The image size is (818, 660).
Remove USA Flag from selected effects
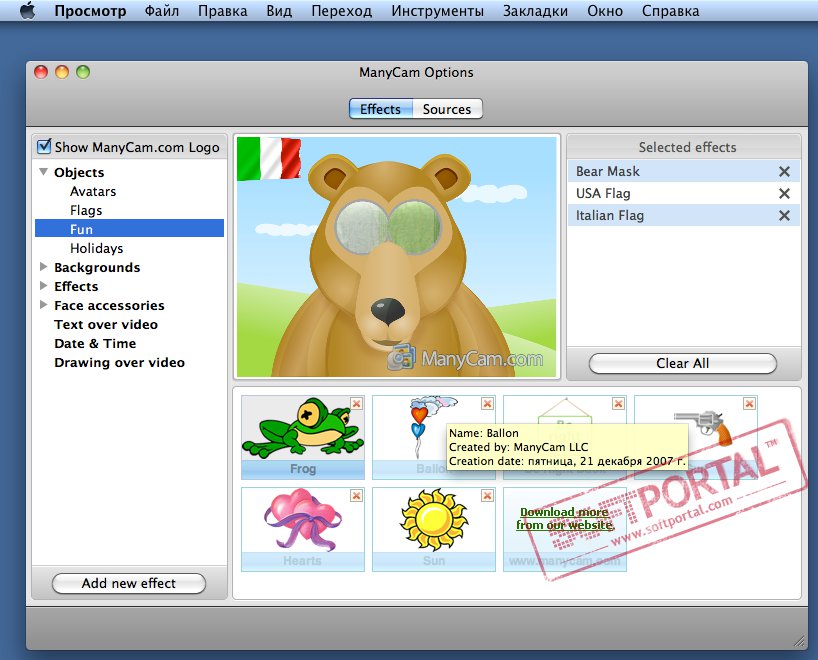pos(784,194)
